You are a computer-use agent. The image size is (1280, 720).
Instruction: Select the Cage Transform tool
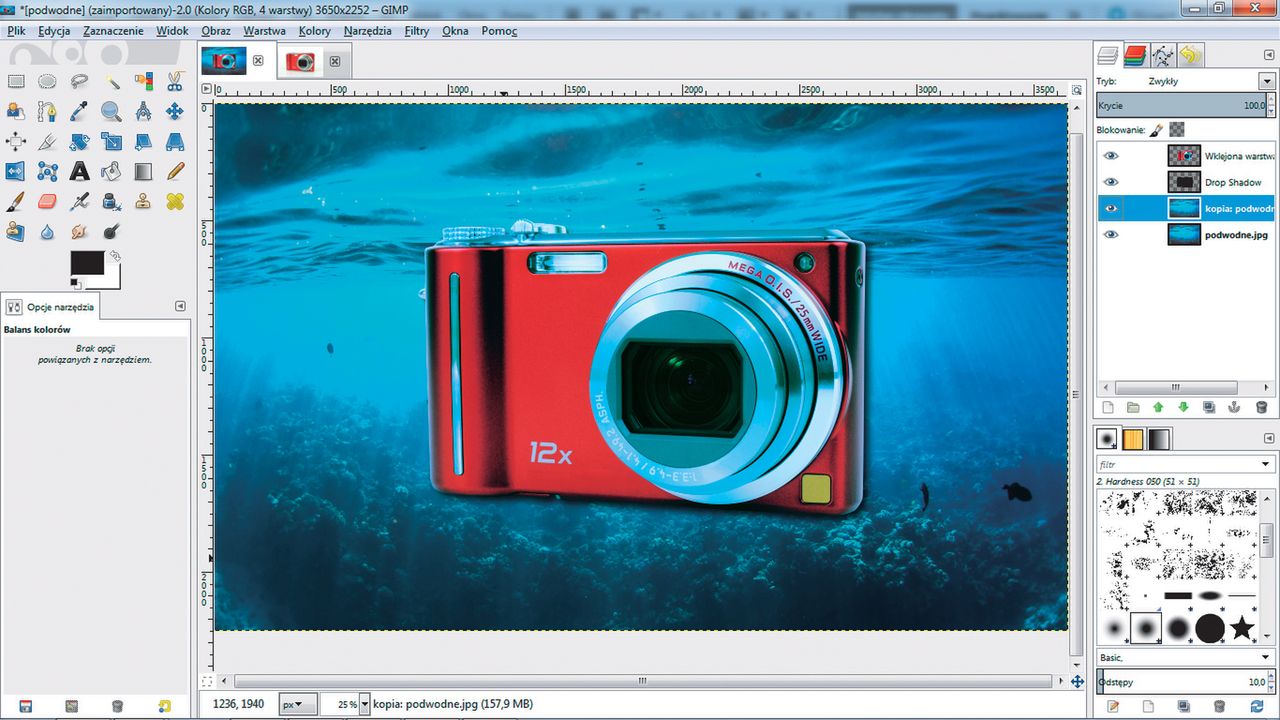click(x=47, y=171)
